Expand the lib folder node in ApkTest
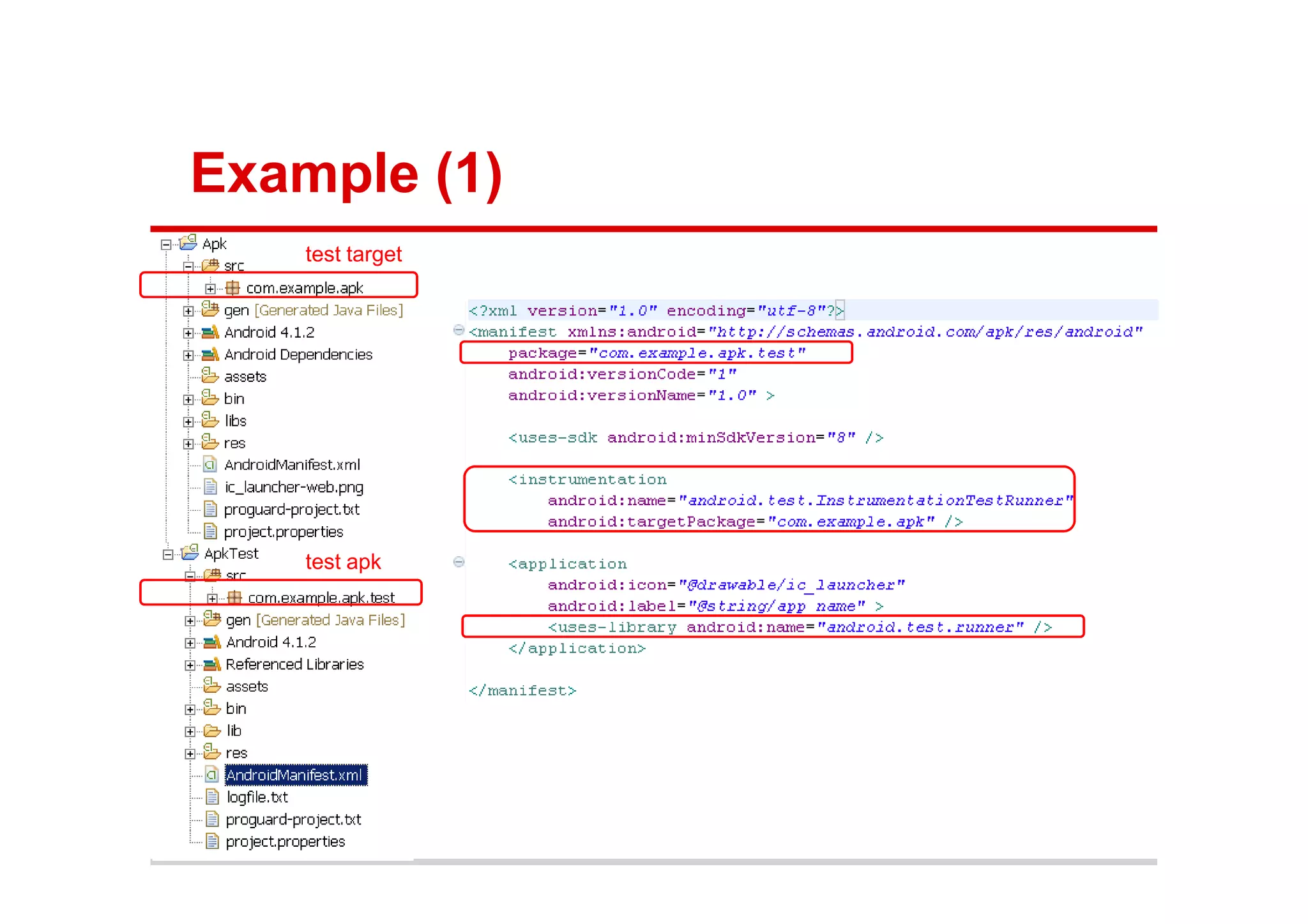Screen dimensions: 1308x924 190,731
